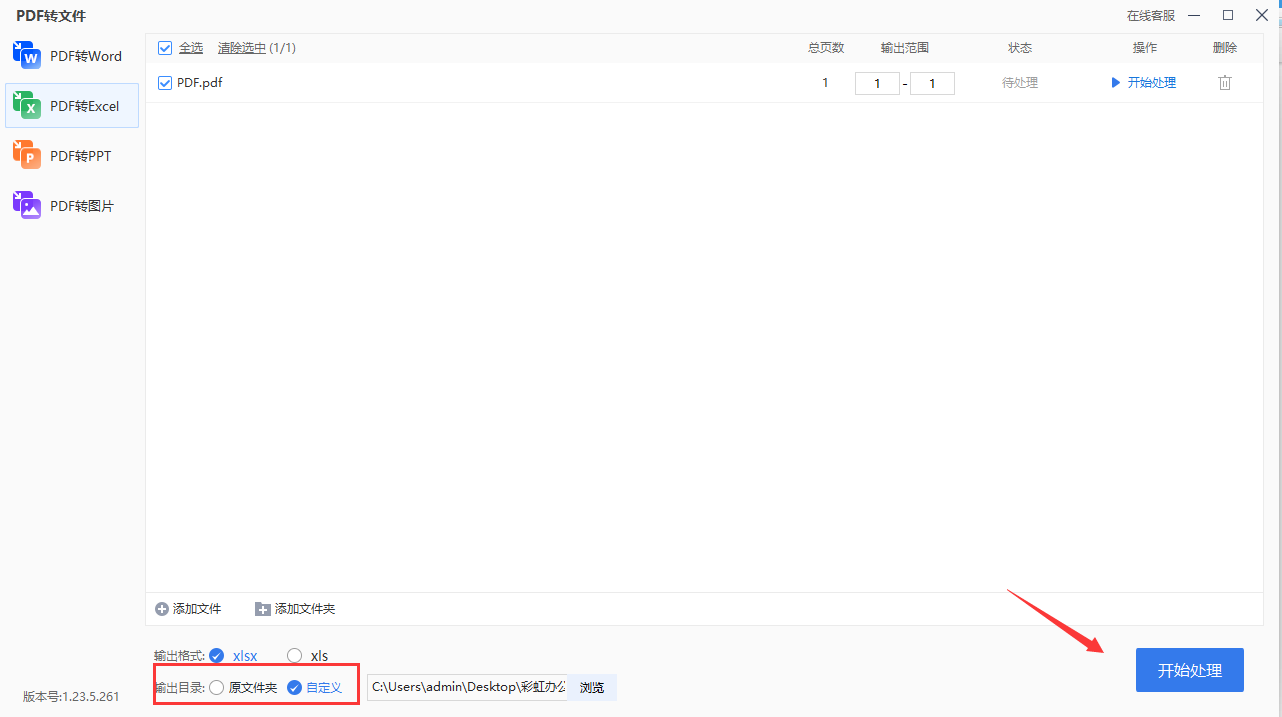This screenshot has width=1282, height=717.
Task: Start processing PDF.pdf via play icon
Action: [1116, 83]
